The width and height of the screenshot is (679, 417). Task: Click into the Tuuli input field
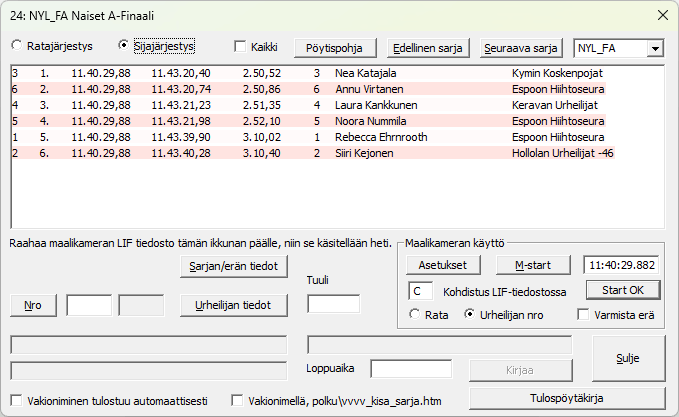[333, 304]
